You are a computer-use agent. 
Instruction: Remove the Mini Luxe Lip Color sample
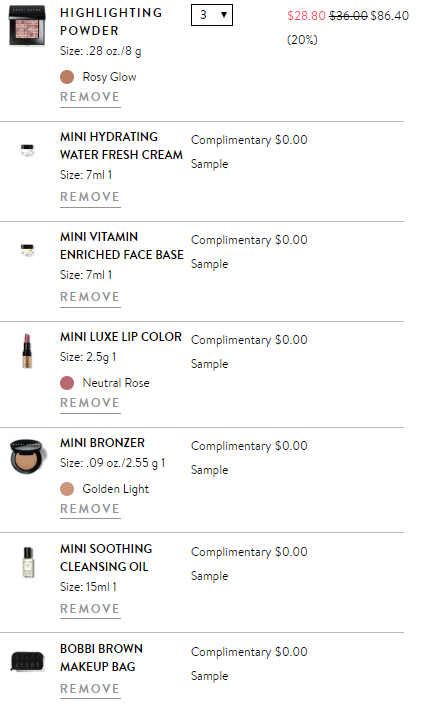click(90, 403)
